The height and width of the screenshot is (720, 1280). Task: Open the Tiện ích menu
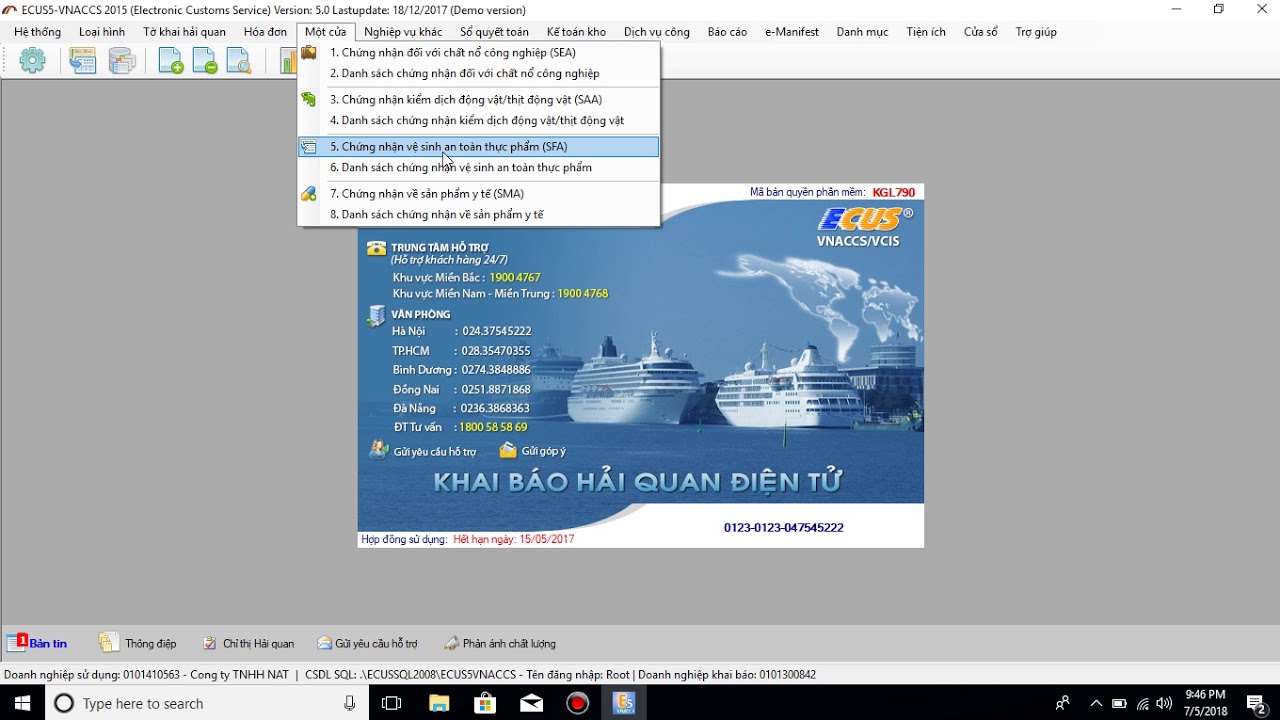[926, 32]
